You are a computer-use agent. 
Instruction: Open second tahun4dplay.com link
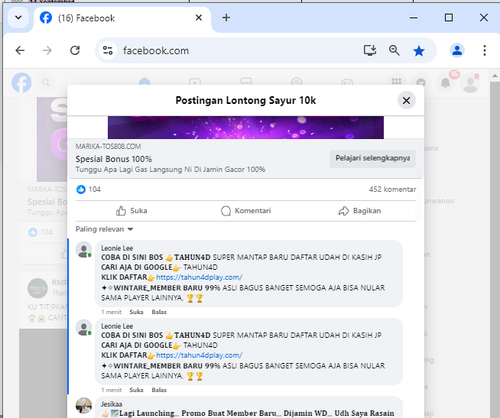[199, 355]
